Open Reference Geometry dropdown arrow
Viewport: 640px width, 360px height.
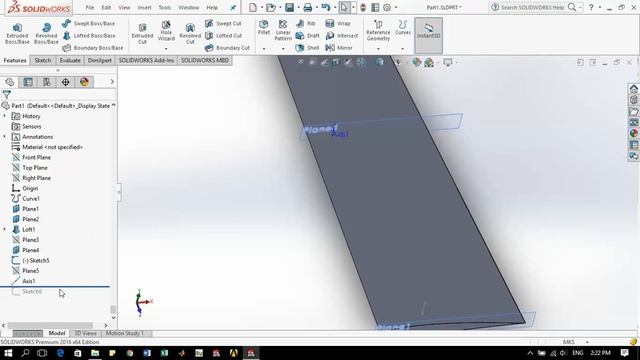pos(378,49)
